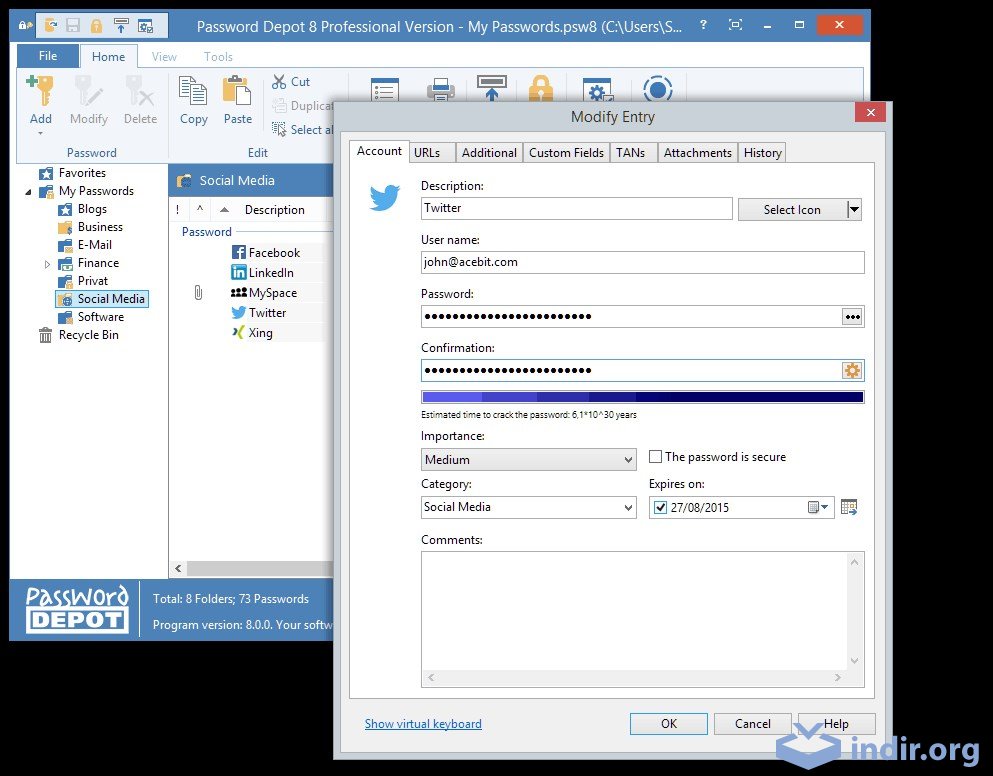Click the Print icon in the ribbon
The image size is (993, 776).
(x=441, y=90)
